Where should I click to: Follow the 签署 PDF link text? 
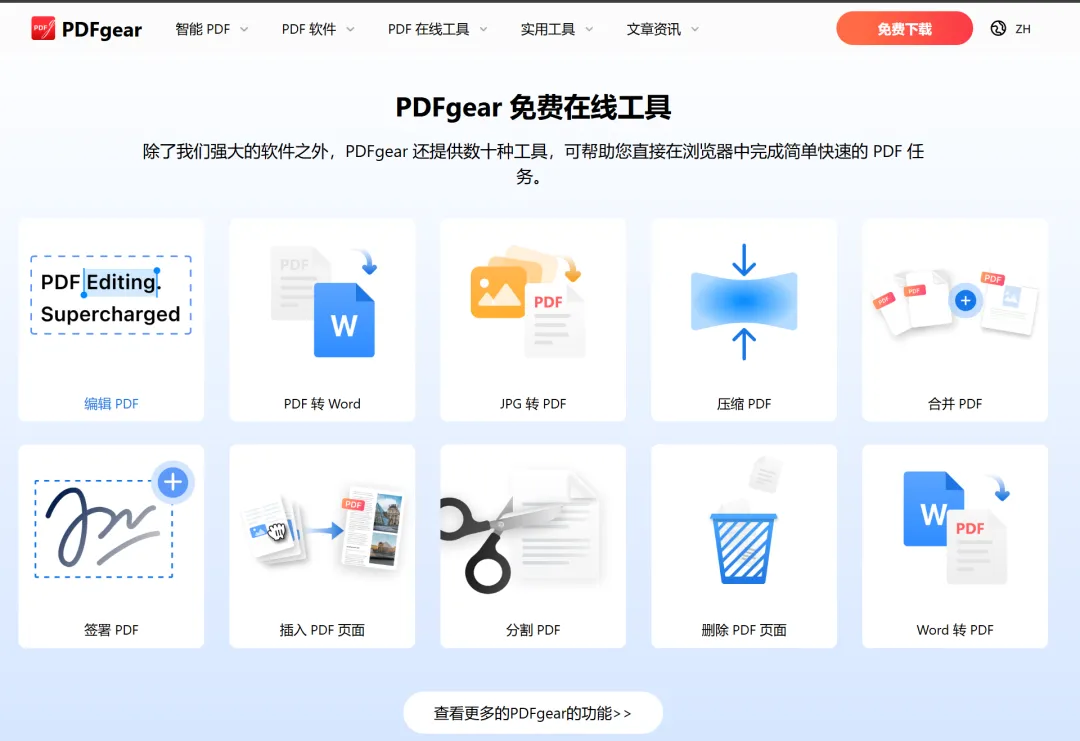[x=111, y=629]
